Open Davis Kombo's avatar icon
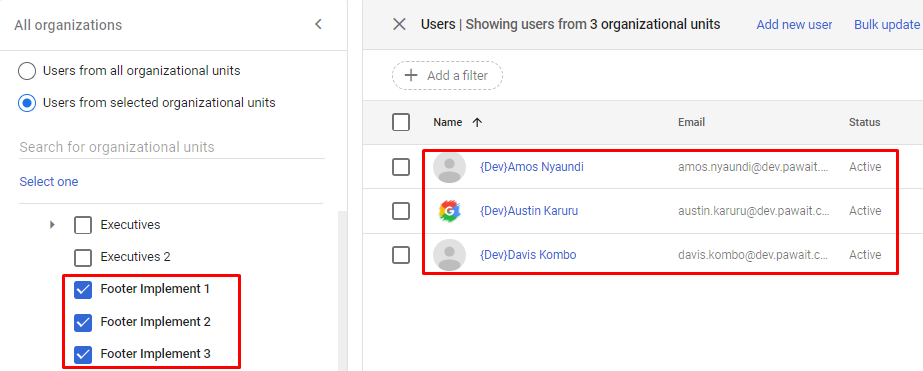Image resolution: width=923 pixels, height=371 pixels. coord(449,255)
